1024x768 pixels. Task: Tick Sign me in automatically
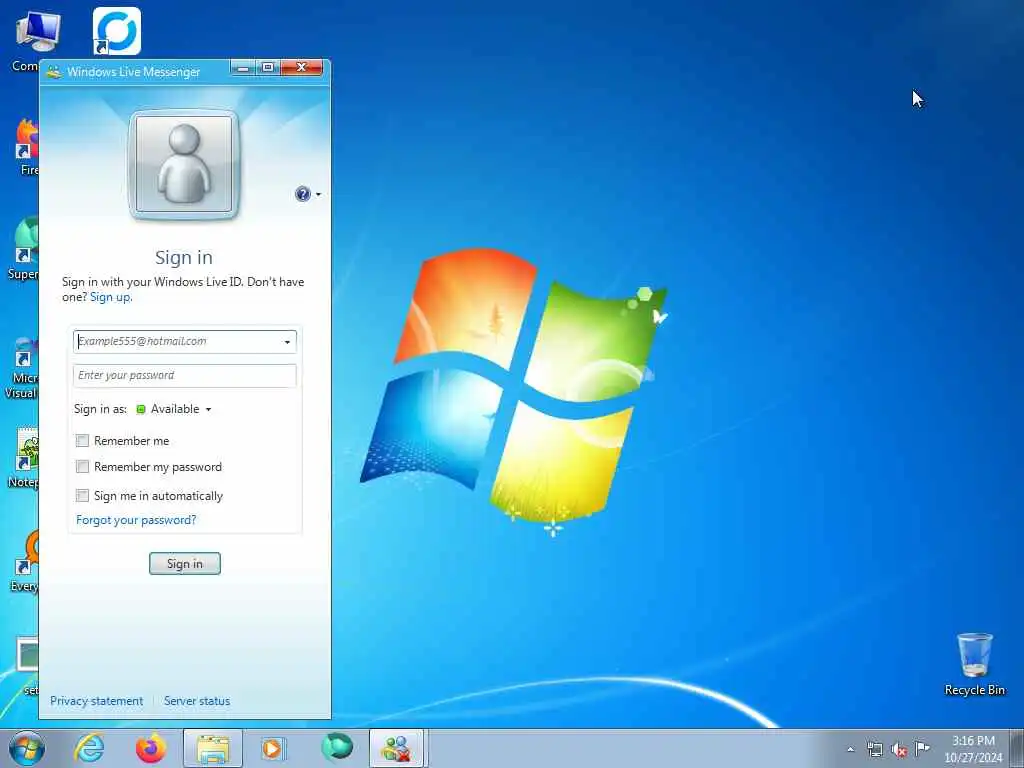pyautogui.click(x=82, y=496)
